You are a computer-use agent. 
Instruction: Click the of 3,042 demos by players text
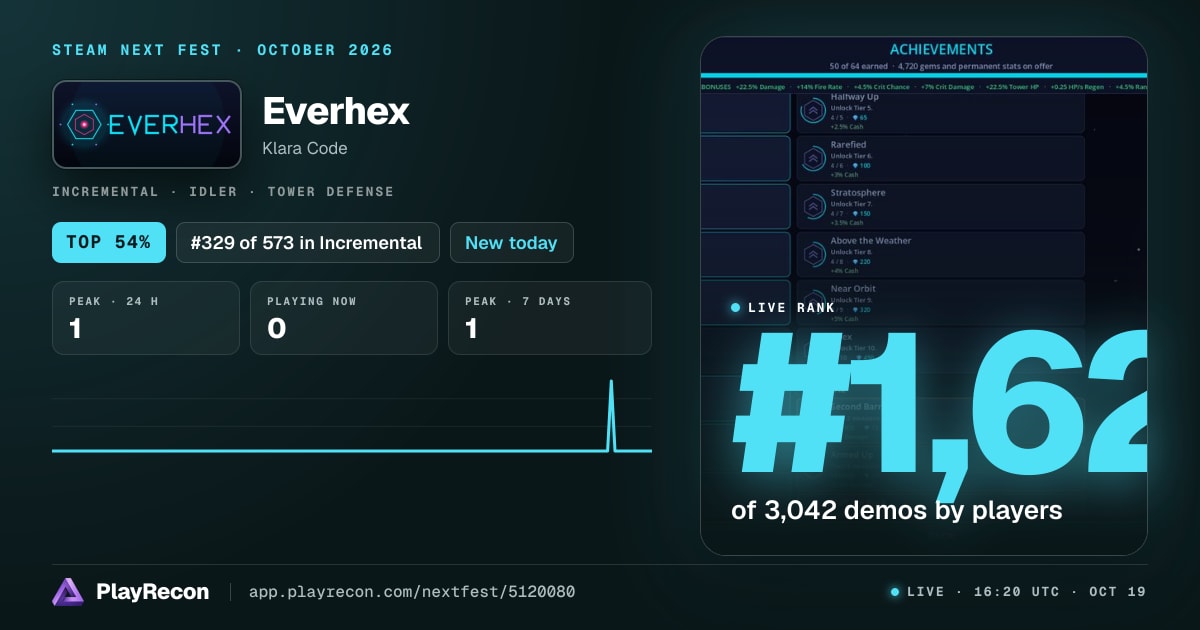(x=896, y=511)
